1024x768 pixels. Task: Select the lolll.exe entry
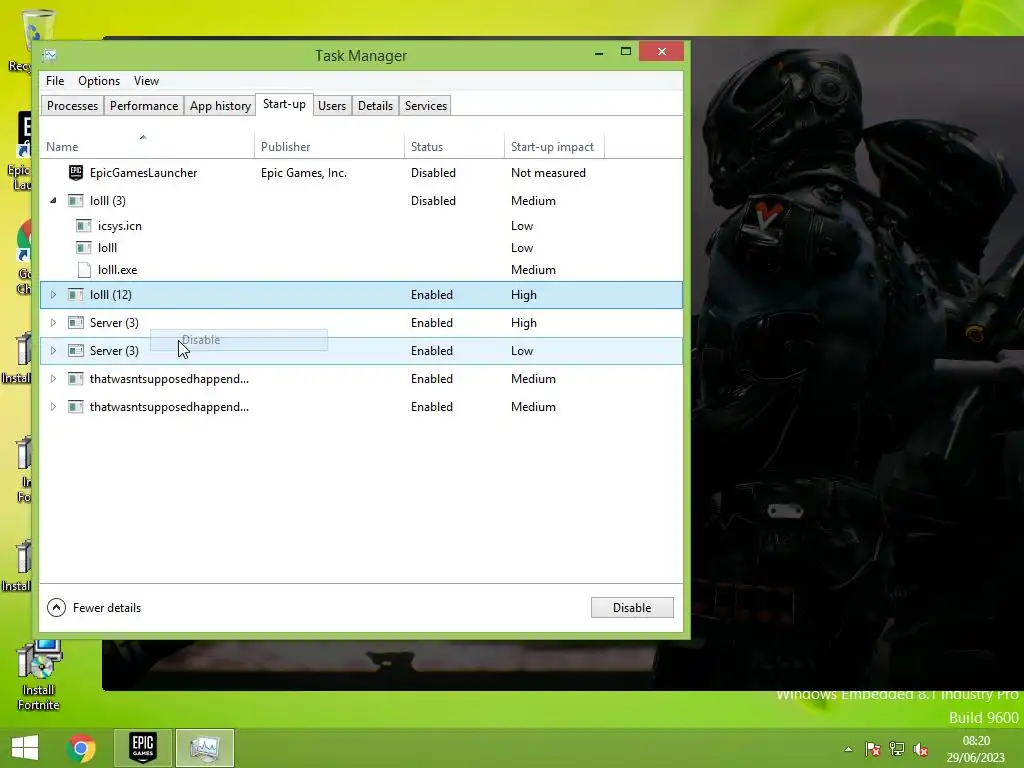pos(118,270)
